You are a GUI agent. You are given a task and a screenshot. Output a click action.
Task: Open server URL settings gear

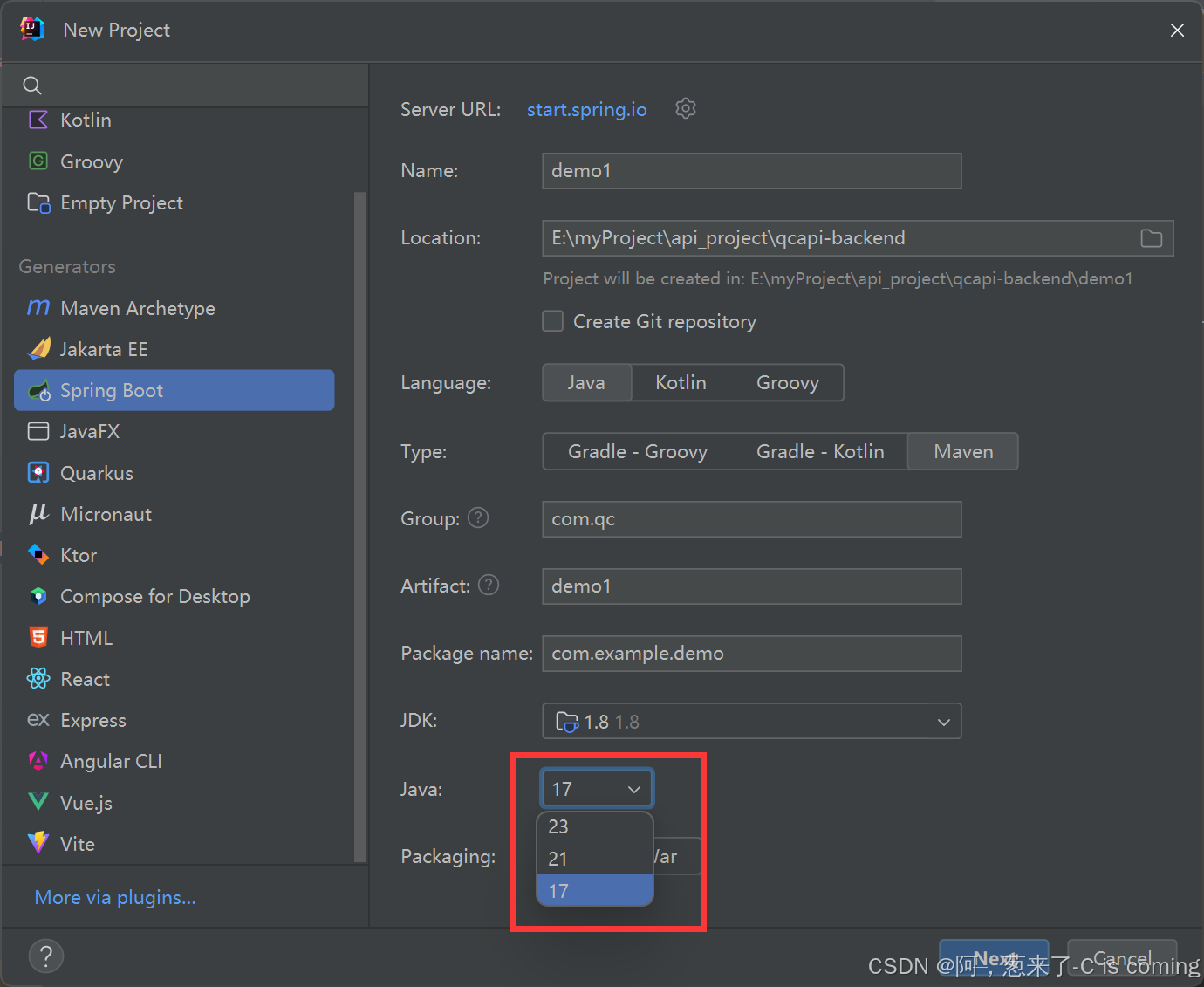[x=686, y=108]
